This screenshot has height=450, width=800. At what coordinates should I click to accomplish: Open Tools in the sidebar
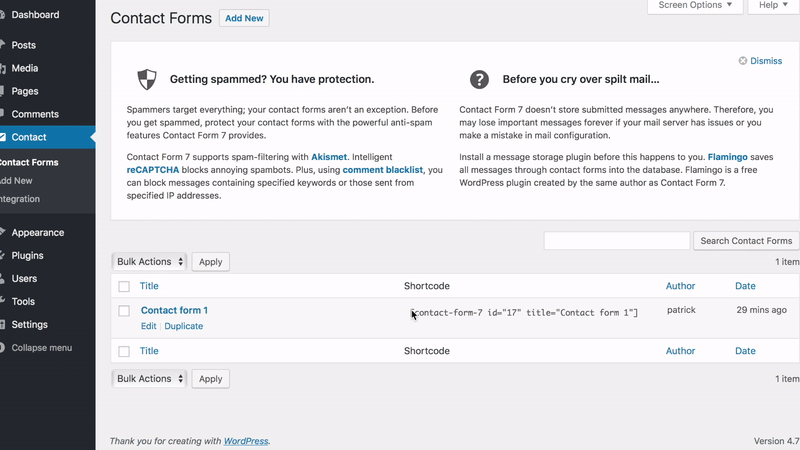(23, 301)
